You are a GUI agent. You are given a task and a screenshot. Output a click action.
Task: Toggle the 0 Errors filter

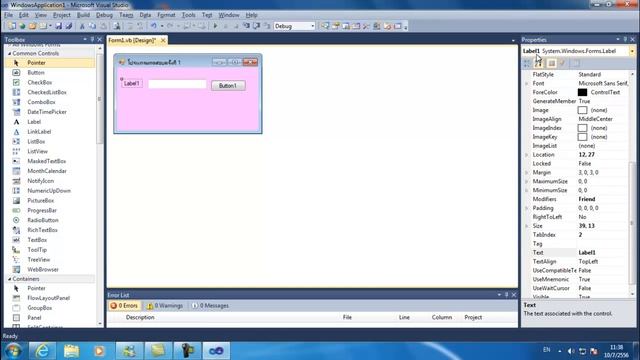(124, 306)
